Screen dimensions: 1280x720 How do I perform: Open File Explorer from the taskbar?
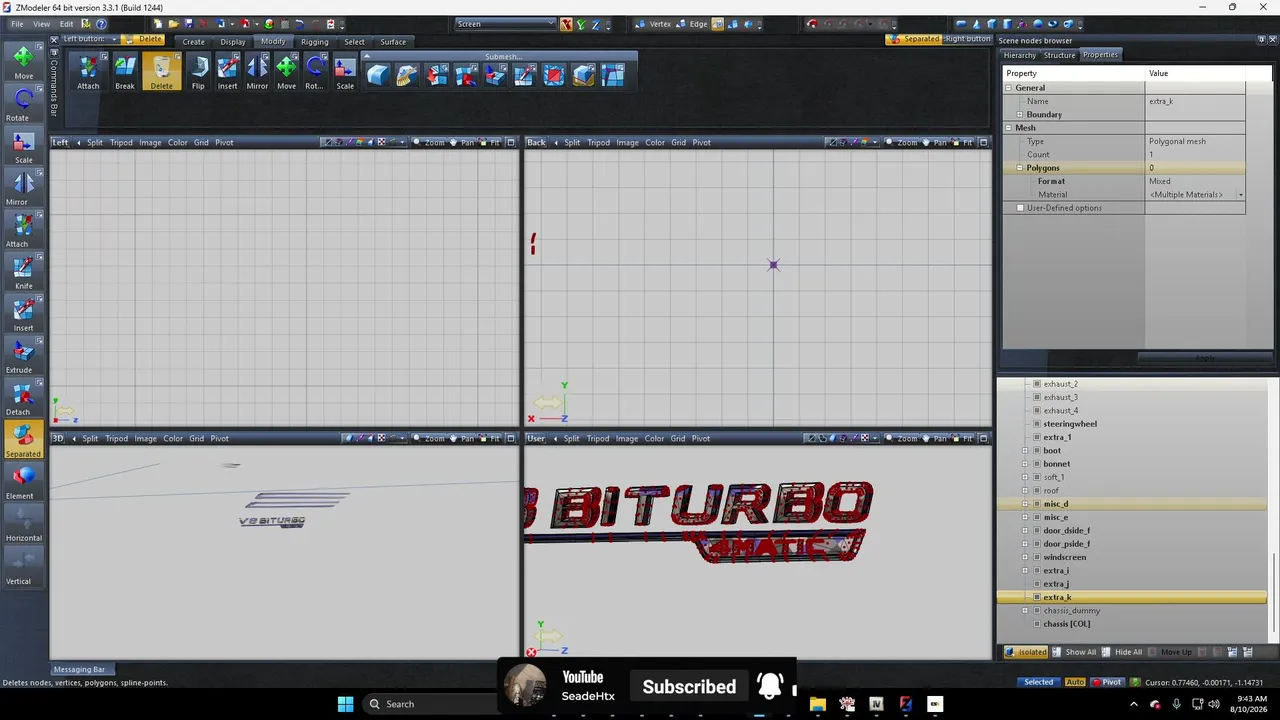[818, 704]
